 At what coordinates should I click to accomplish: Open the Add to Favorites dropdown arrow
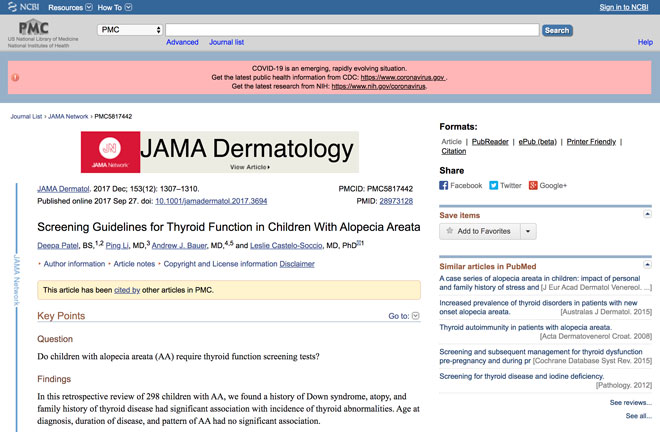click(x=528, y=231)
